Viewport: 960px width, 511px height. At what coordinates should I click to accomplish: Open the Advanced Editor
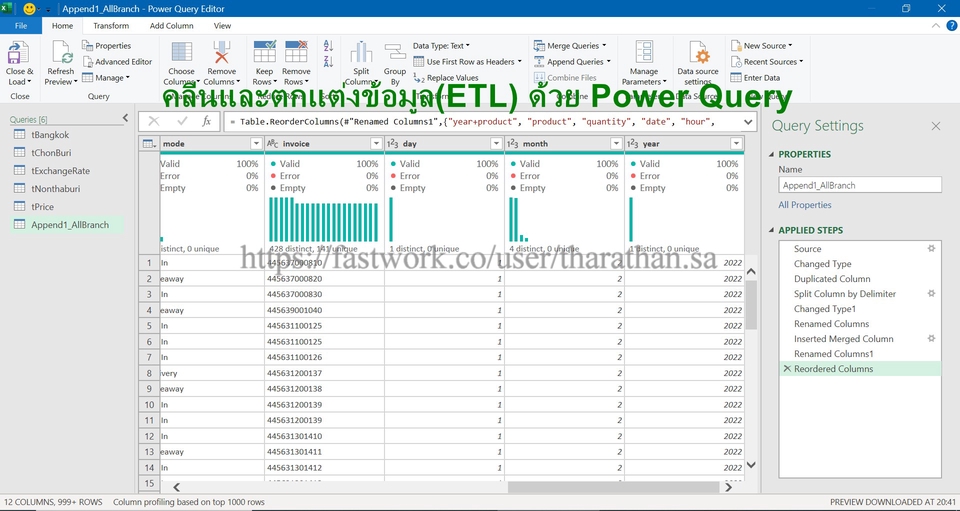[x=118, y=62]
